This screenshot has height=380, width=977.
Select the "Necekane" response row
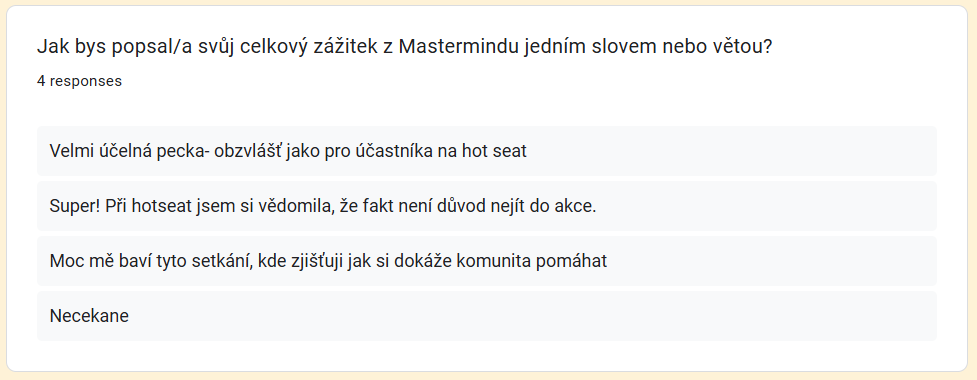487,316
